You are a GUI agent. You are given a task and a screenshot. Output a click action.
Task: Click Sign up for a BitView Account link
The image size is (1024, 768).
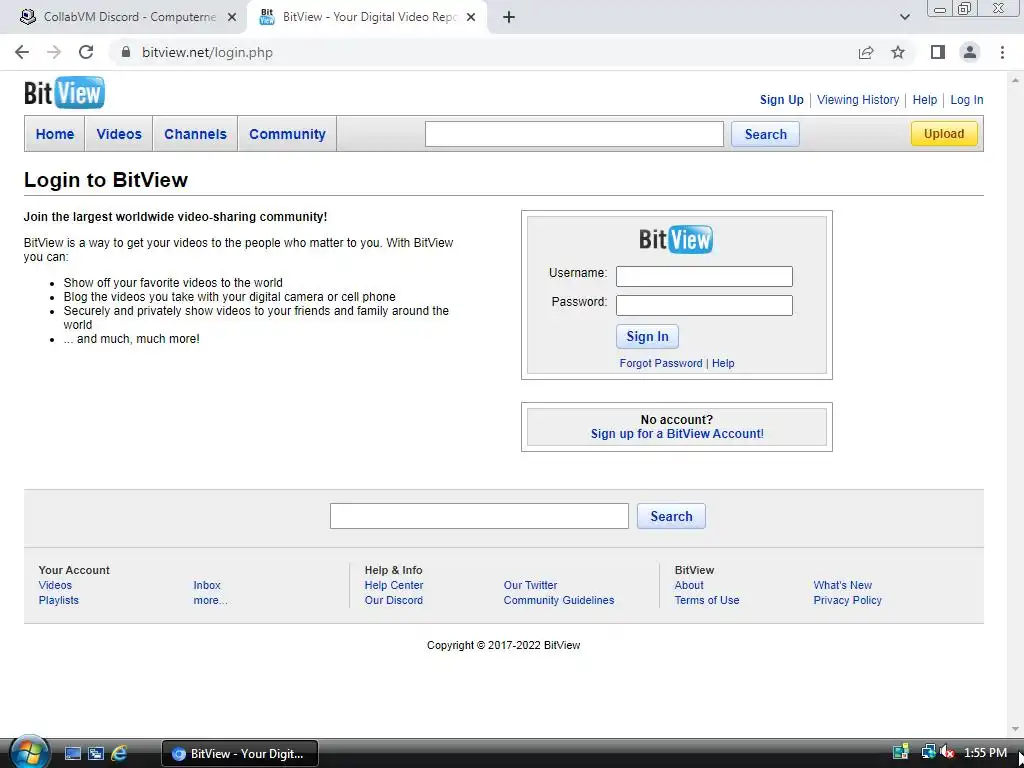677,434
